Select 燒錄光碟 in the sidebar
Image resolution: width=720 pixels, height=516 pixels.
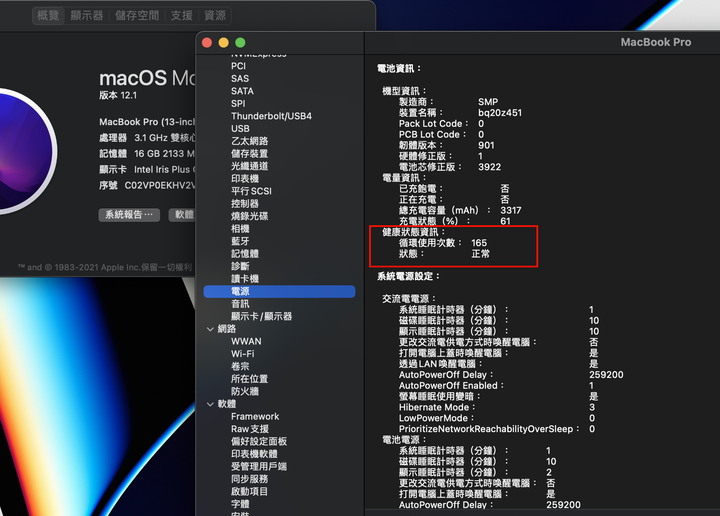pos(249,216)
